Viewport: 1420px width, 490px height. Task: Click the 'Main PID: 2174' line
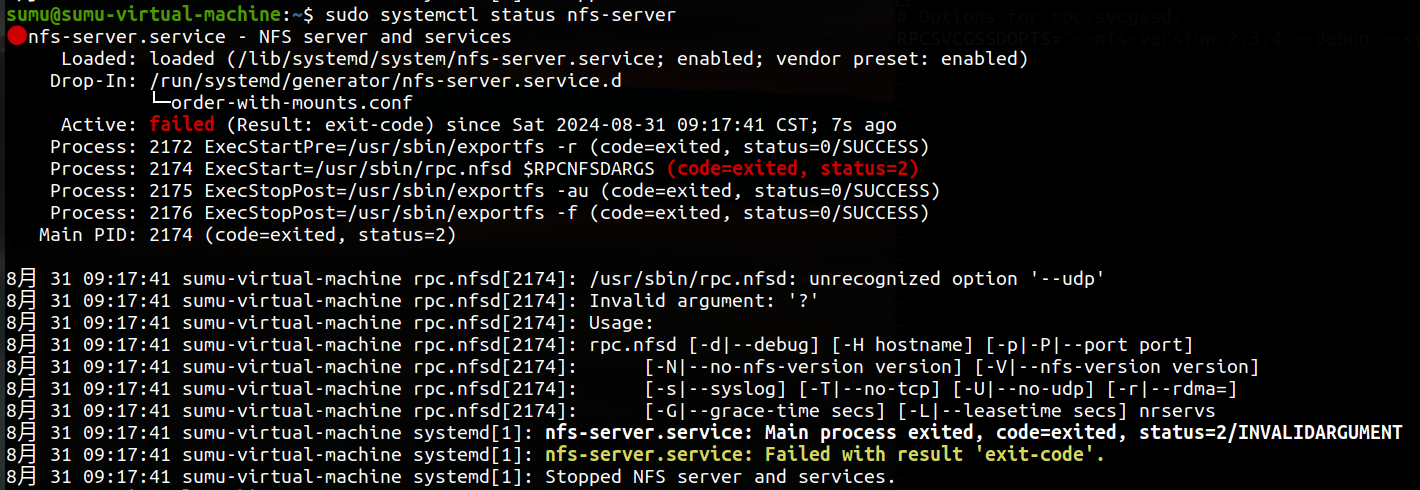pos(246,235)
